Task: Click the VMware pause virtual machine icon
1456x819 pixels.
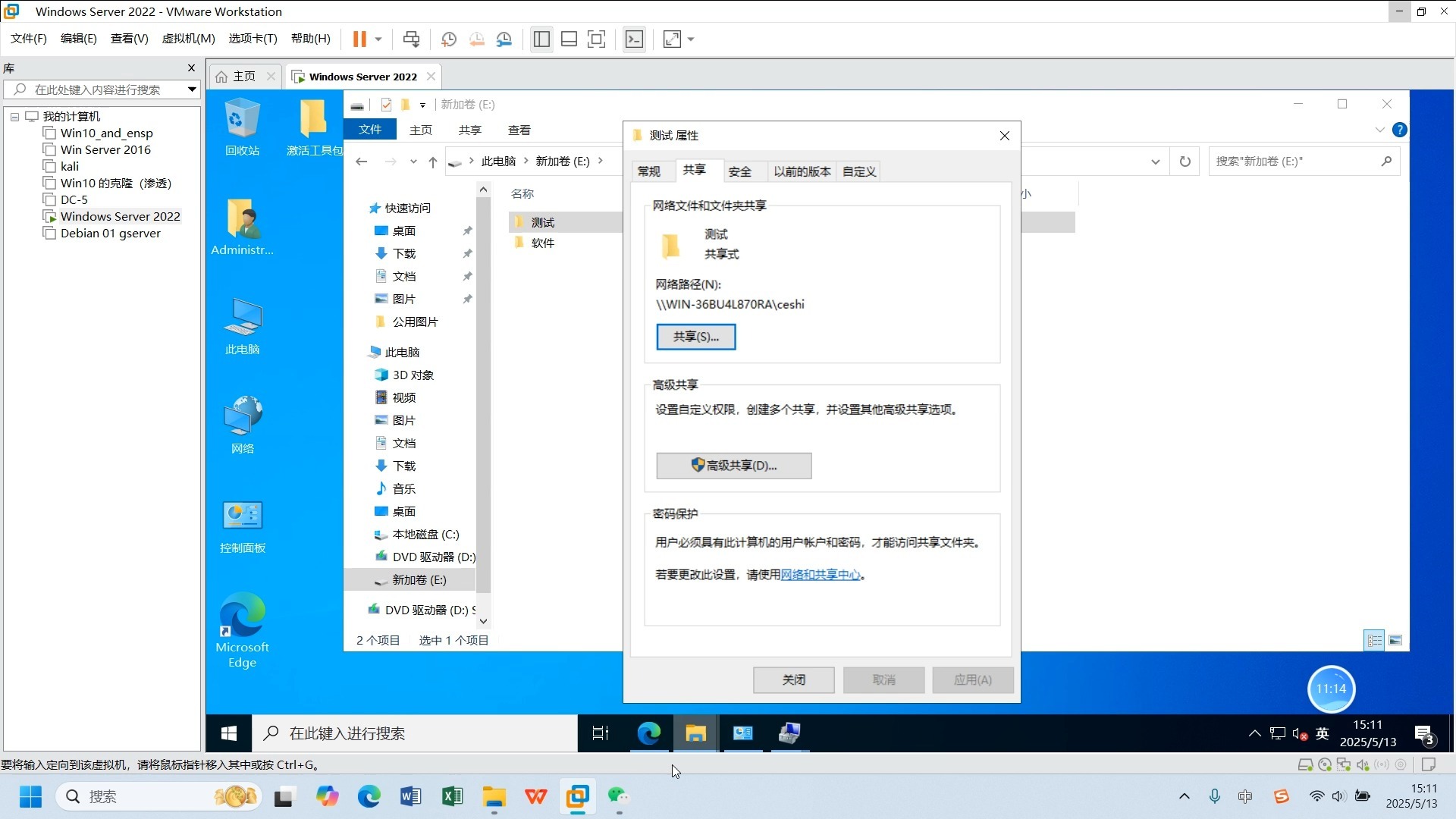Action: [x=359, y=39]
